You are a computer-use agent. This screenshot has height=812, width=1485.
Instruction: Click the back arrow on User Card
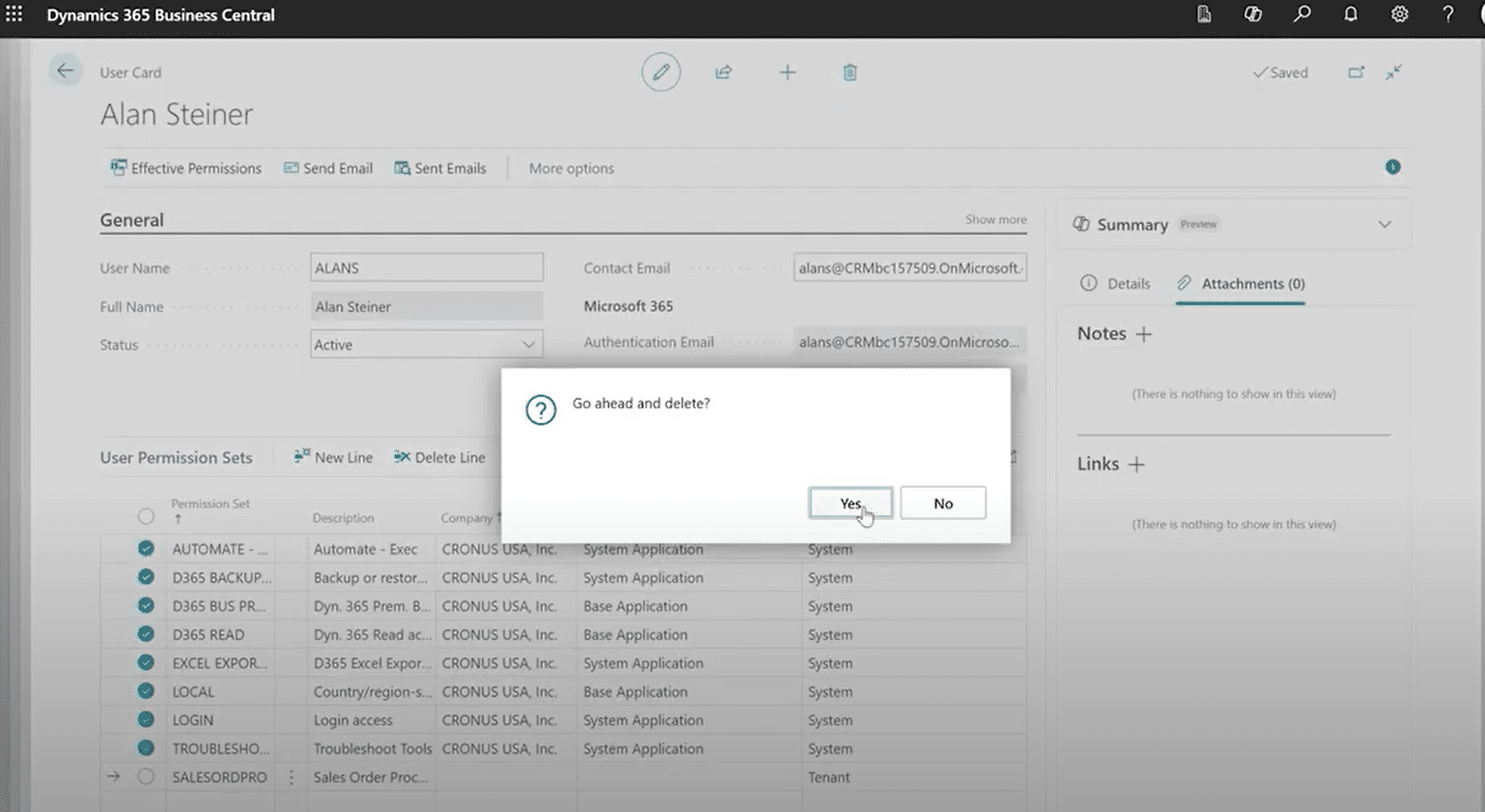click(65, 71)
